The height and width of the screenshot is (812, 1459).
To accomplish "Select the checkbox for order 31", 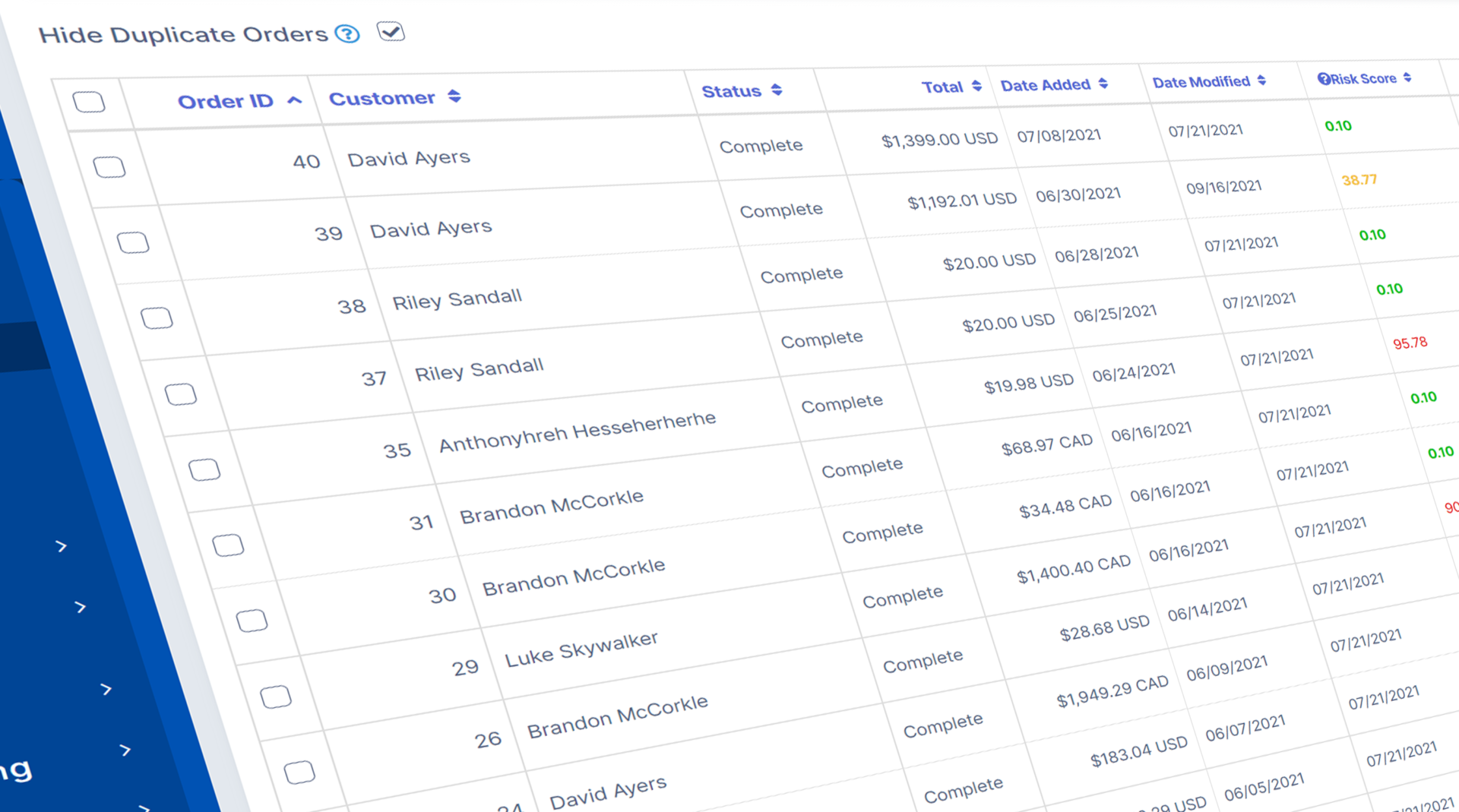I will [228, 545].
